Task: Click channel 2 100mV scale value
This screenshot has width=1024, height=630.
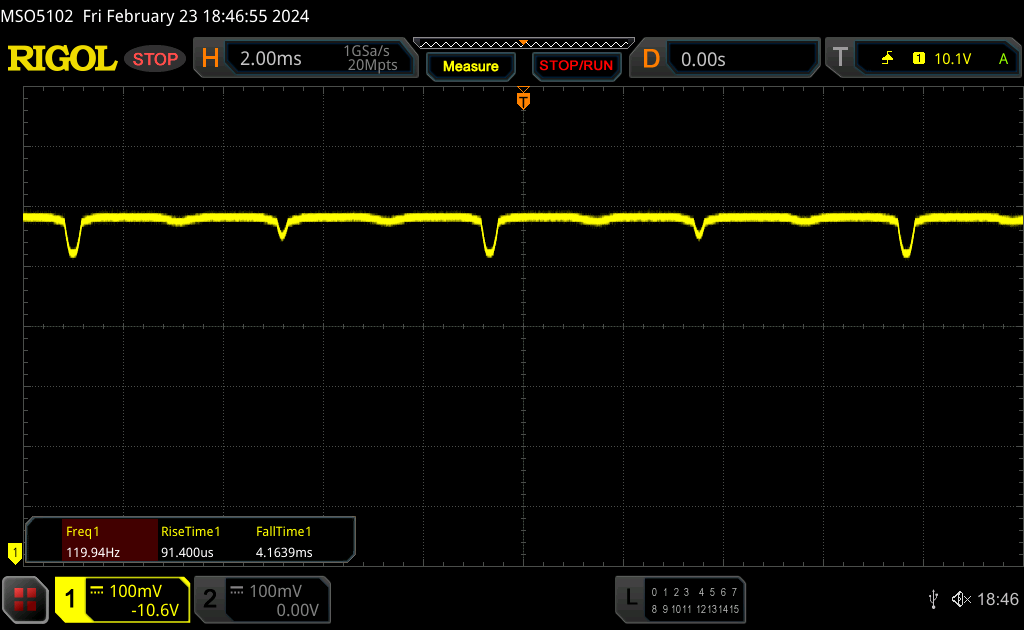Action: 276,591
